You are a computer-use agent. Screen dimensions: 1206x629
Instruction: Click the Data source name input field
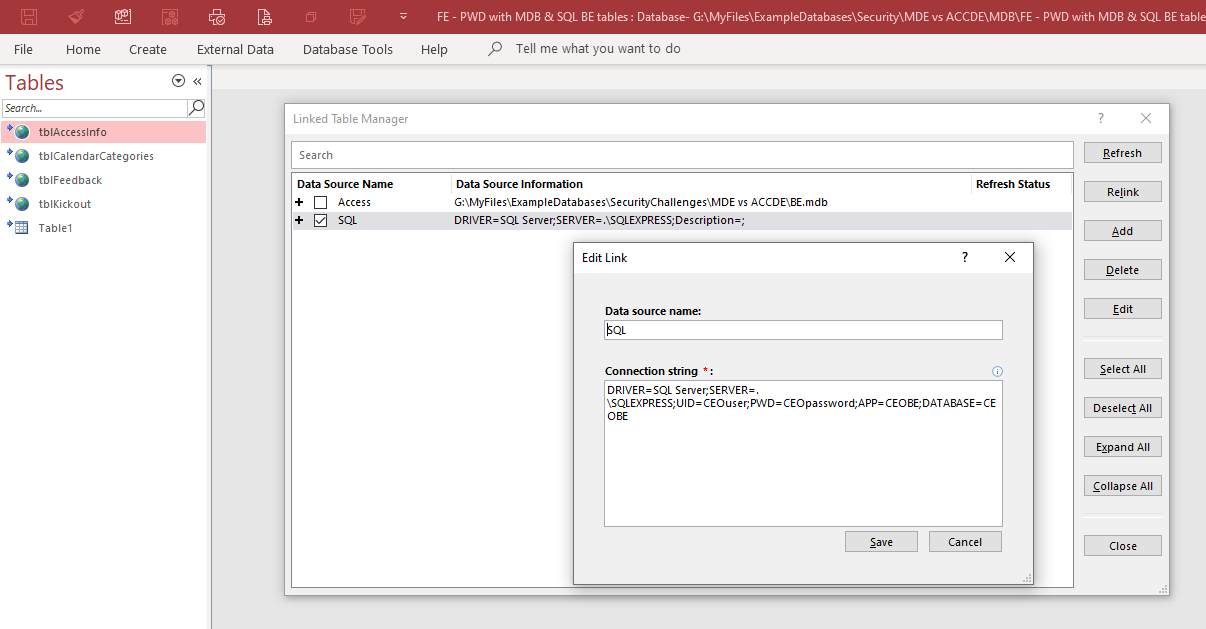click(x=803, y=330)
